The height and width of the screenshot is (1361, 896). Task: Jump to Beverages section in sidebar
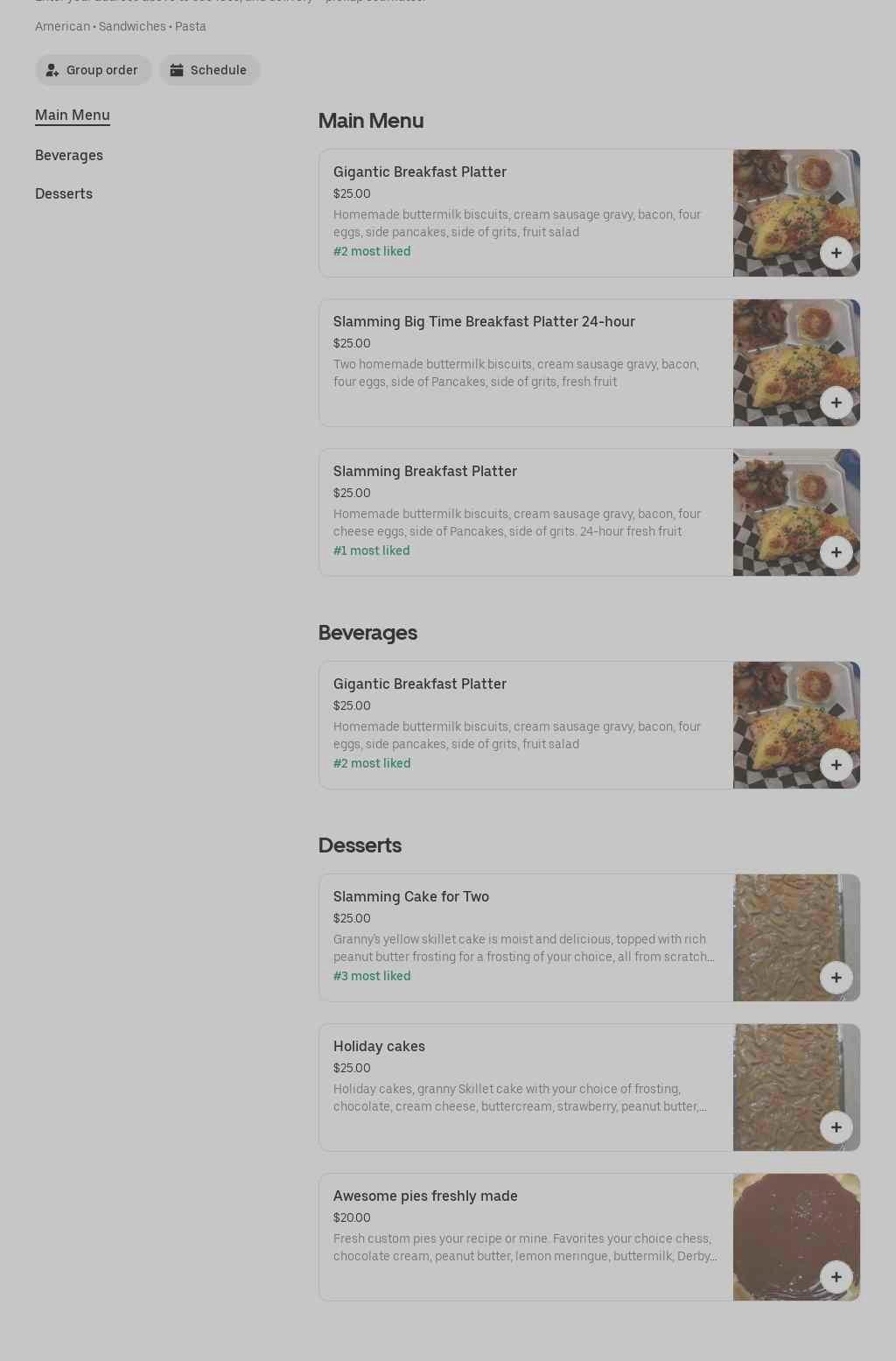coord(69,155)
